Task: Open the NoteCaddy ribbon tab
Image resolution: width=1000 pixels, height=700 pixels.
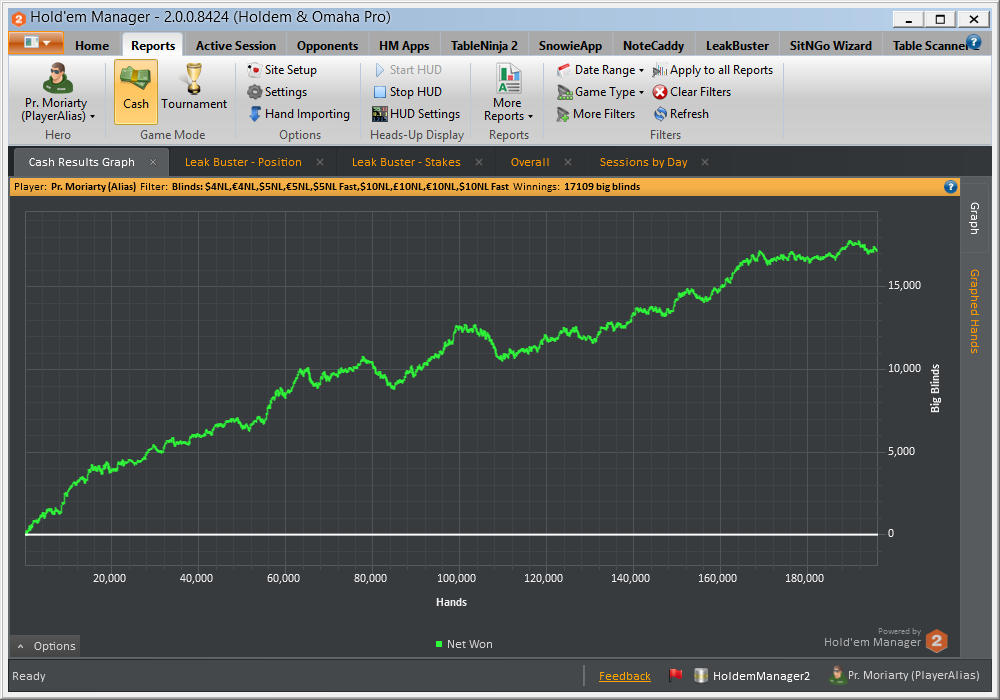Action: pyautogui.click(x=653, y=46)
